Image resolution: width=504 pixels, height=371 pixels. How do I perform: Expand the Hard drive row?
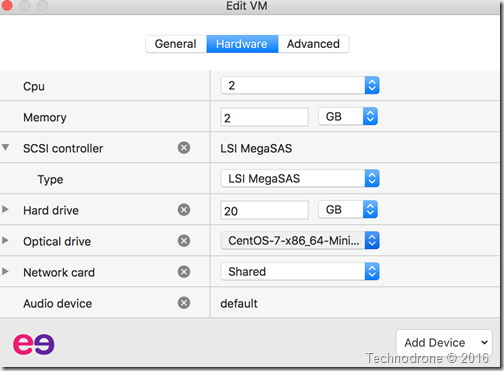pos(5,209)
